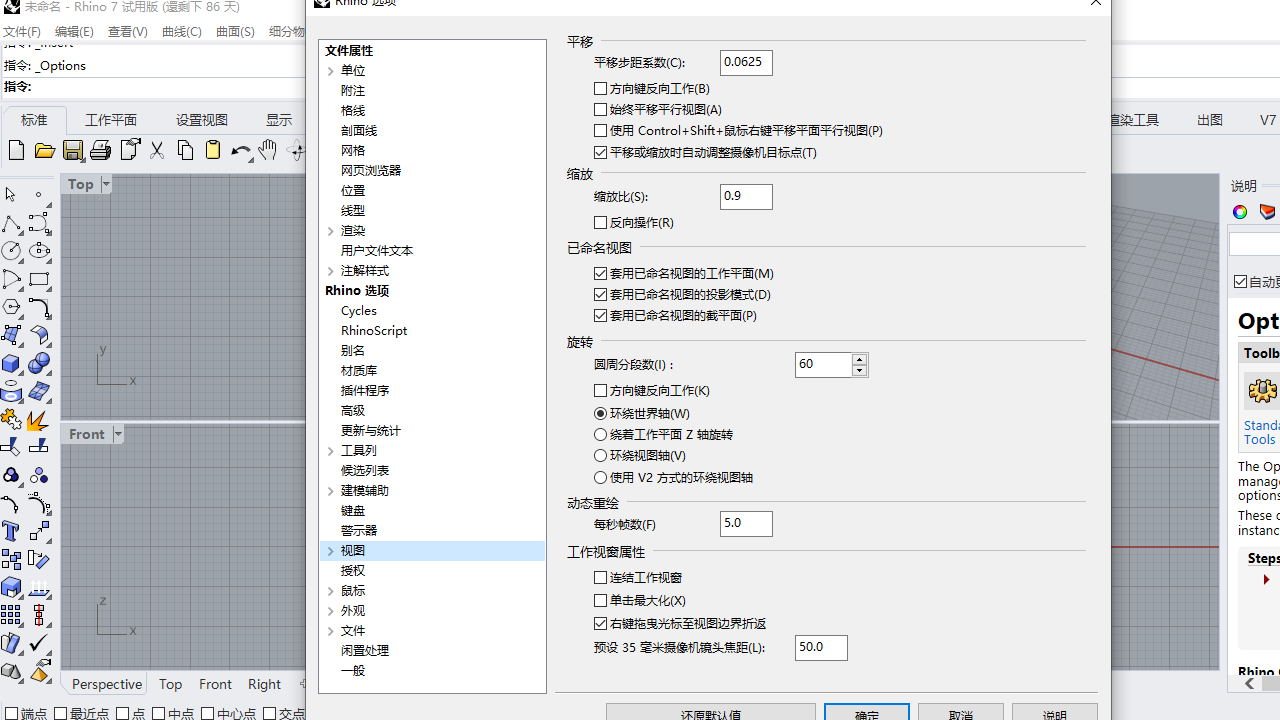Screen dimensions: 1280x720
Task: Check the 连结工作视窗 option
Action: [600, 578]
